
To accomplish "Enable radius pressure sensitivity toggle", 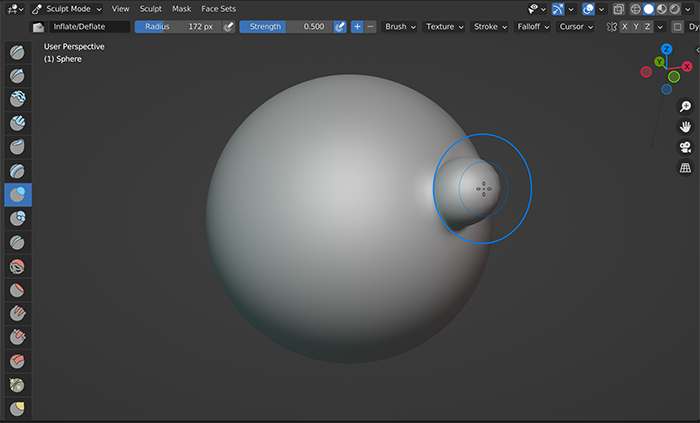I will pos(229,27).
